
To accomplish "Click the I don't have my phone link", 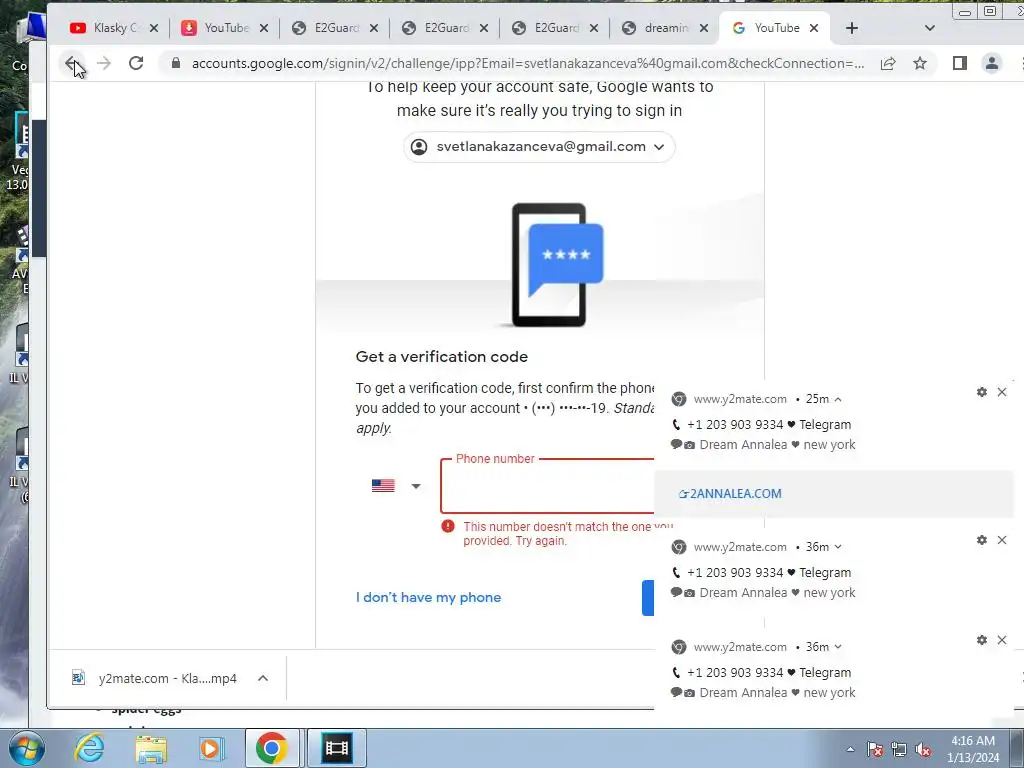I will pyautogui.click(x=428, y=598).
